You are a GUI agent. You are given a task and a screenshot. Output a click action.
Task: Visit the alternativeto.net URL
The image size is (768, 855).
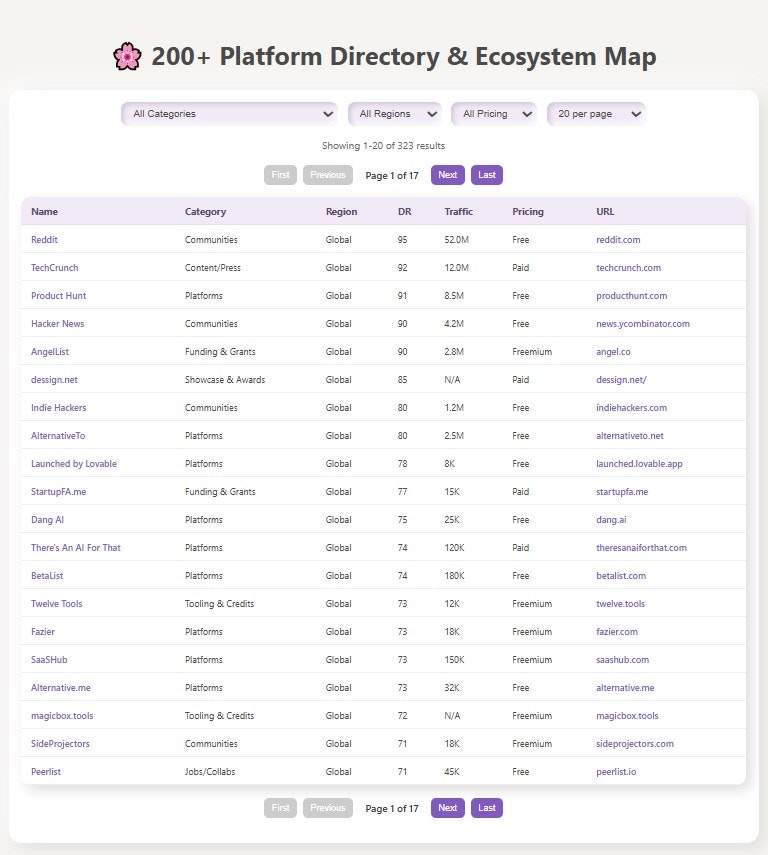629,436
